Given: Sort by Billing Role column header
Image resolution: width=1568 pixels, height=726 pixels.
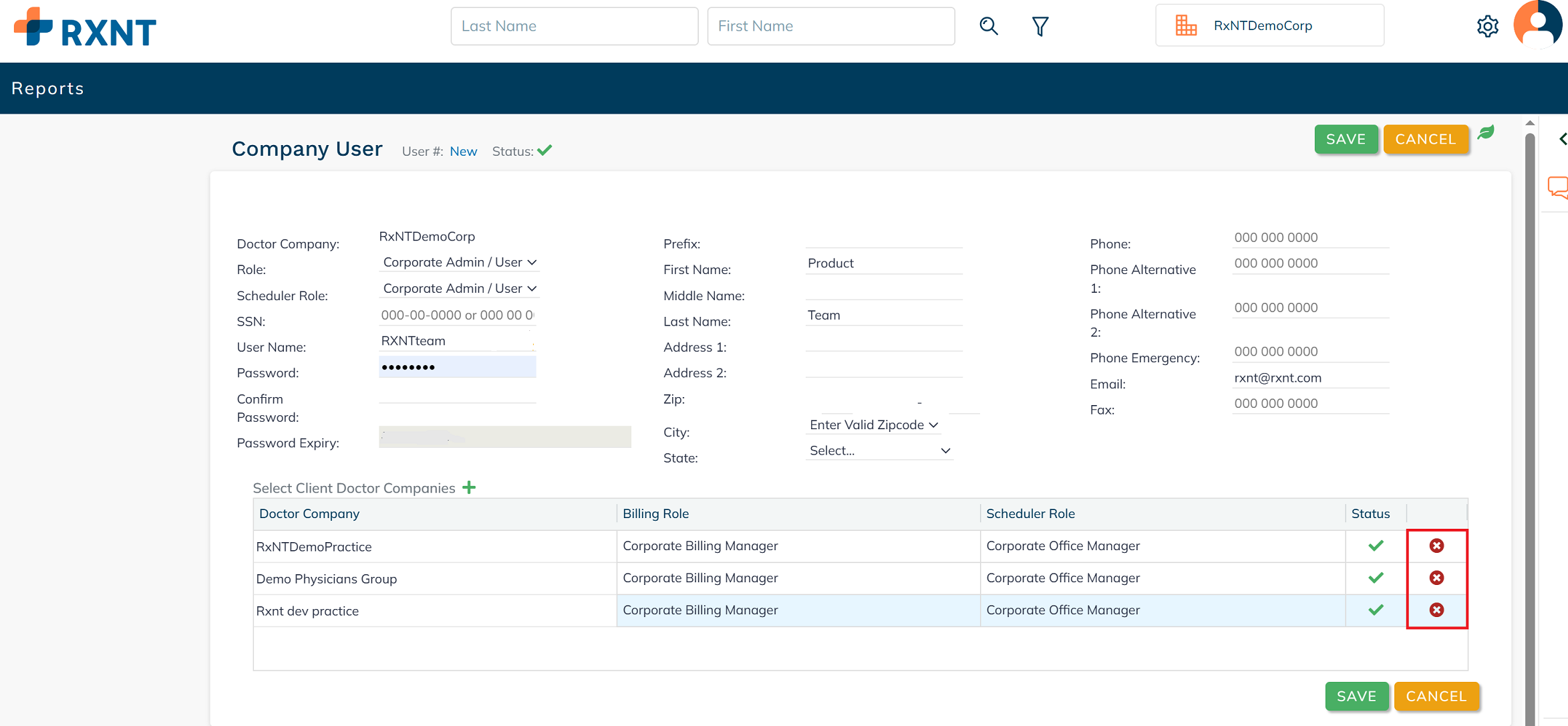Looking at the screenshot, I should pyautogui.click(x=798, y=513).
